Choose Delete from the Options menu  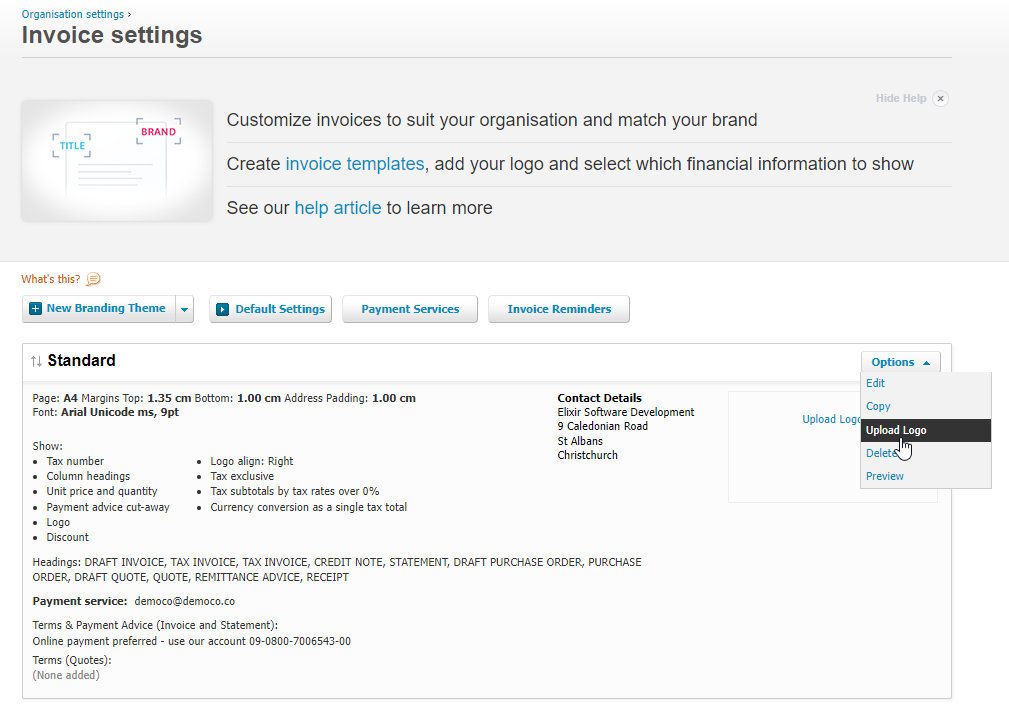(880, 453)
